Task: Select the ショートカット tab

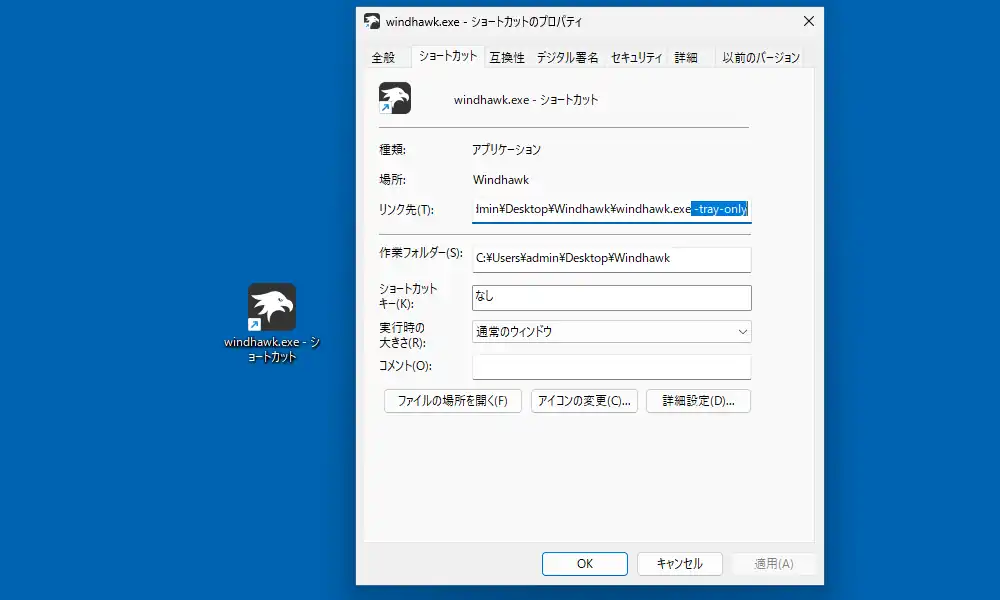Action: pyautogui.click(x=448, y=56)
